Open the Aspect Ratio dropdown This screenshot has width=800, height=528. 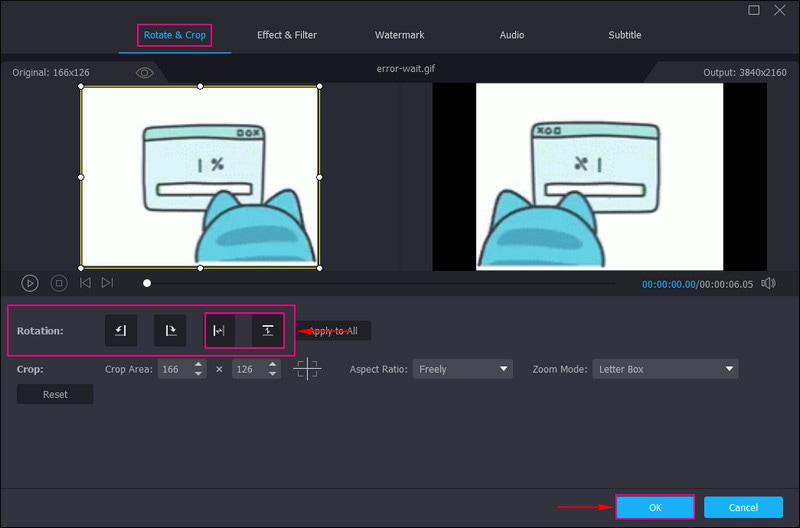464,369
